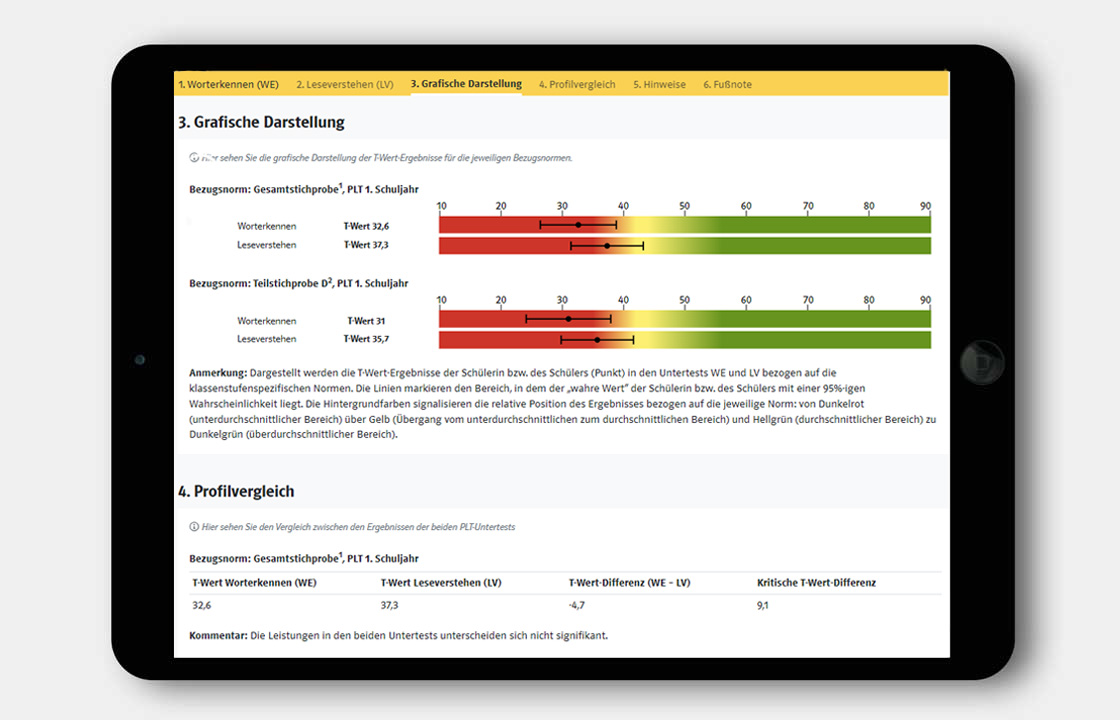Image resolution: width=1120 pixels, height=720 pixels.
Task: Click the 'Kommentar:' line below the table
Action: [x=399, y=635]
